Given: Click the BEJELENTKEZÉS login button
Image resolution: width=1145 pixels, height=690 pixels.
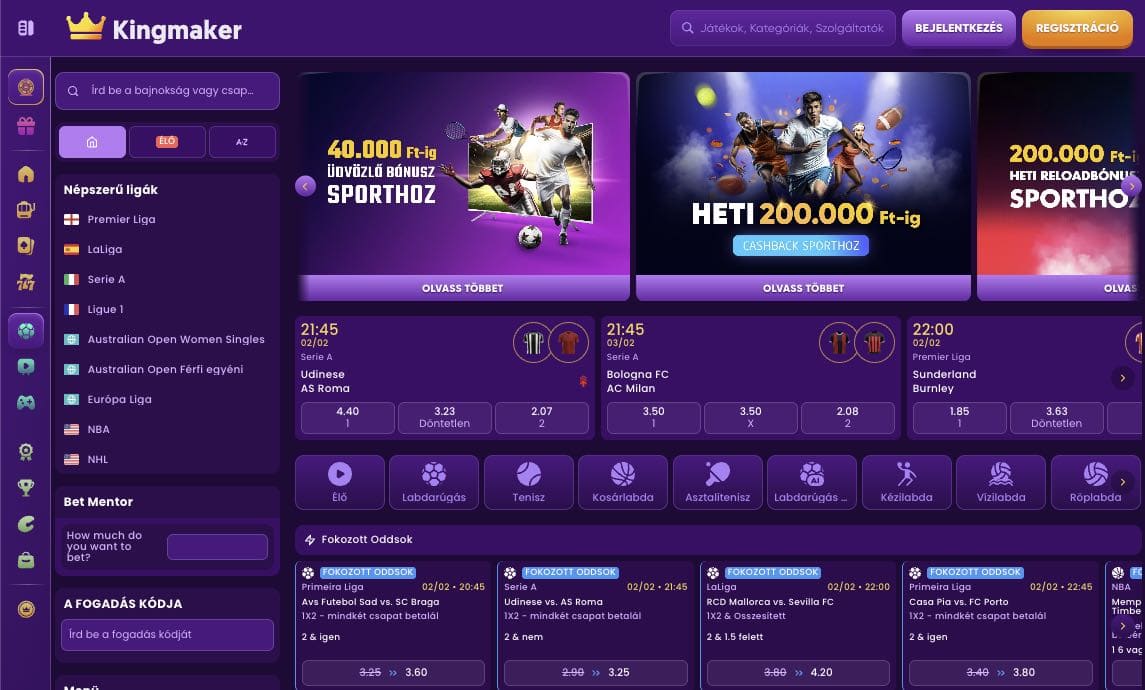Looking at the screenshot, I should point(959,28).
